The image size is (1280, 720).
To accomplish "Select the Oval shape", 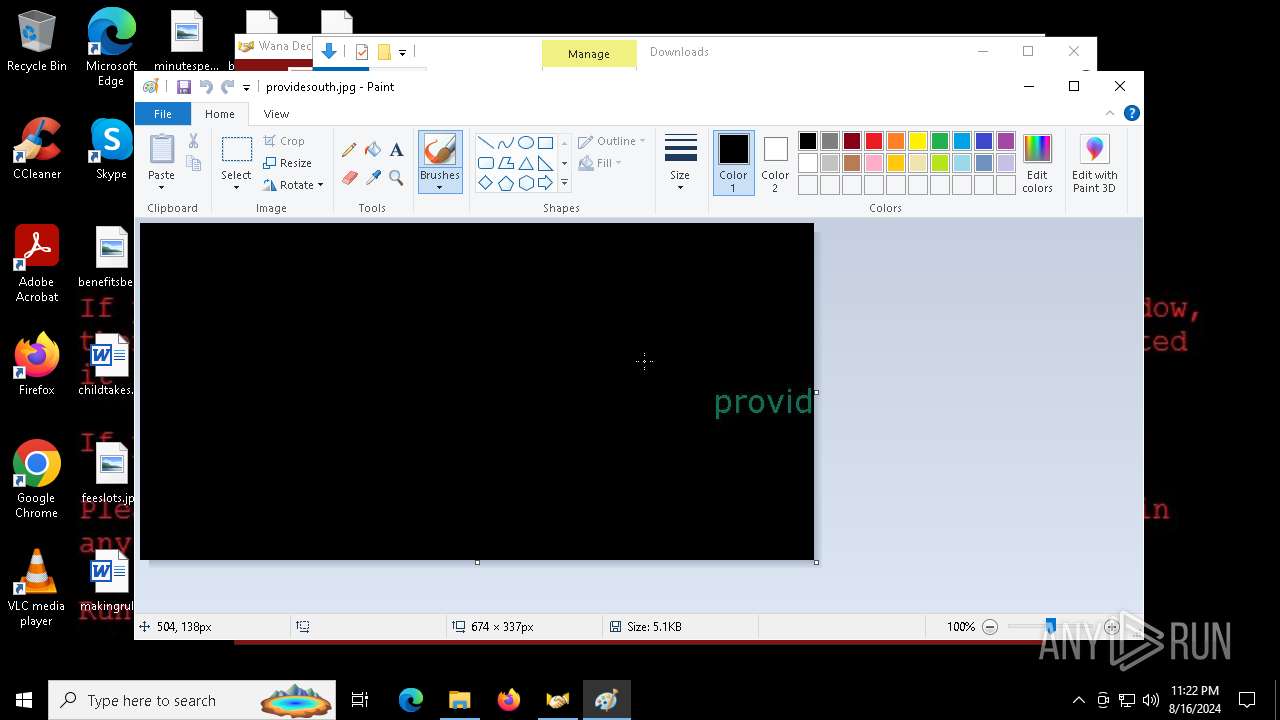I will pos(525,143).
